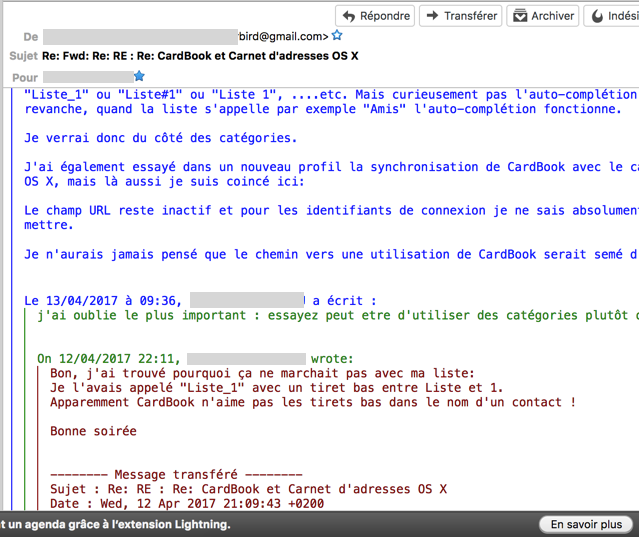
Task: Click the line 'Apparemment CardBook n'aime pas les tirets bas'
Action: 313,402
